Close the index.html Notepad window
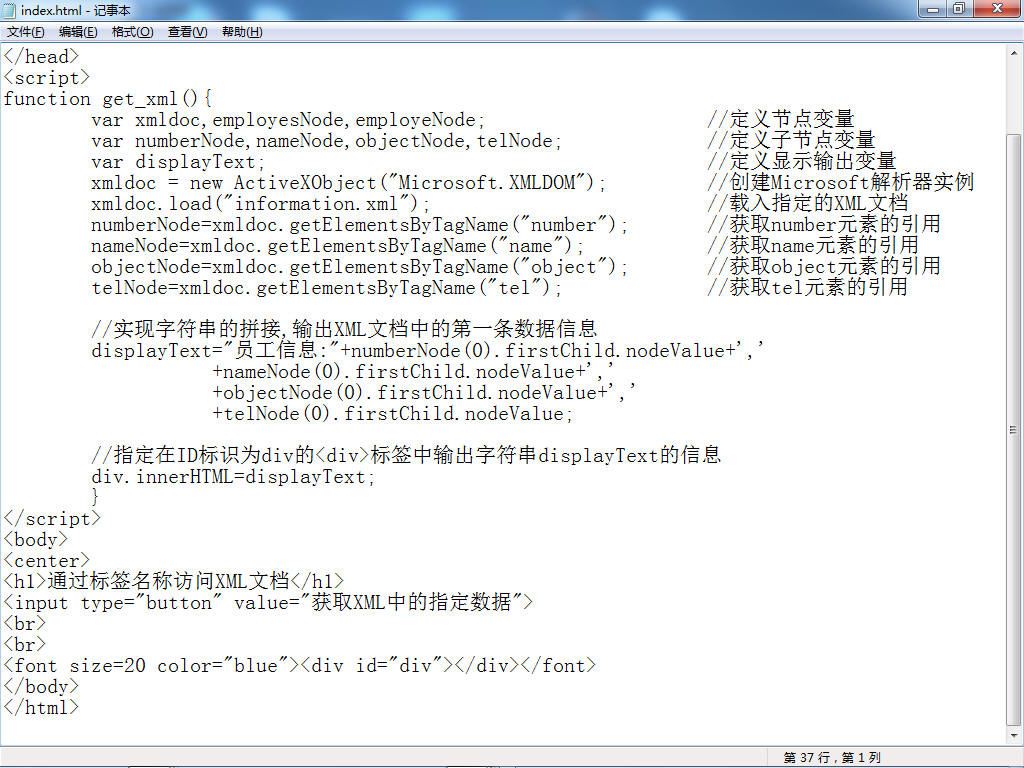This screenshot has width=1024, height=768. click(x=997, y=9)
